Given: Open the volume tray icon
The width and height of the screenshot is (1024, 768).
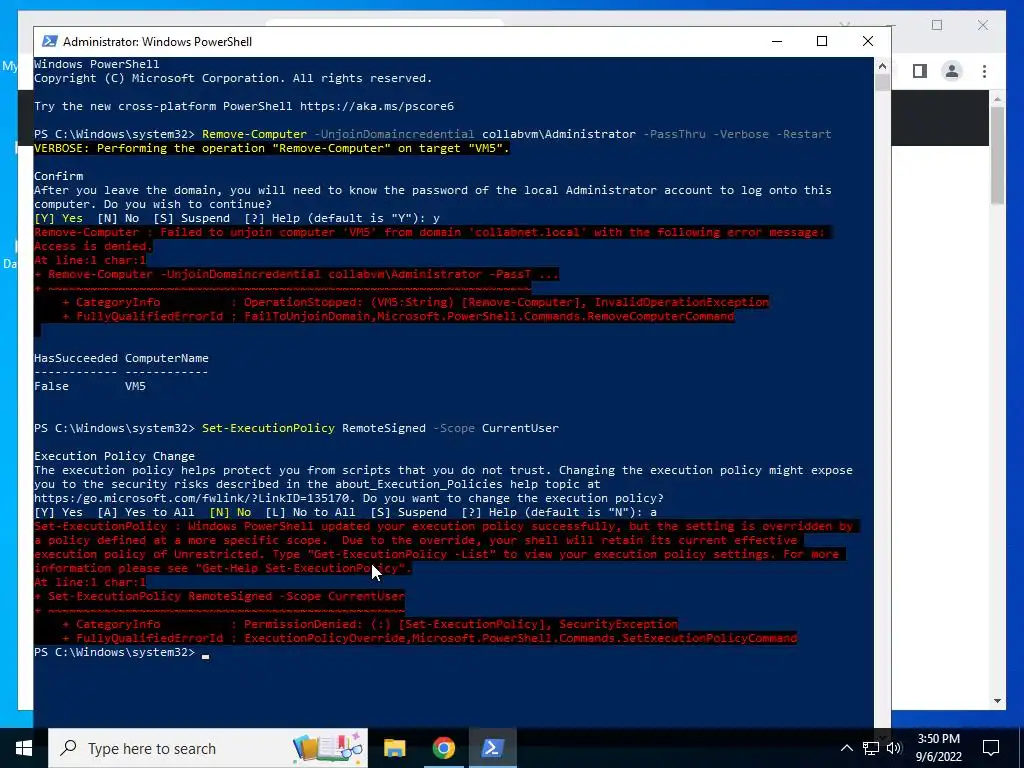Looking at the screenshot, I should (x=894, y=748).
